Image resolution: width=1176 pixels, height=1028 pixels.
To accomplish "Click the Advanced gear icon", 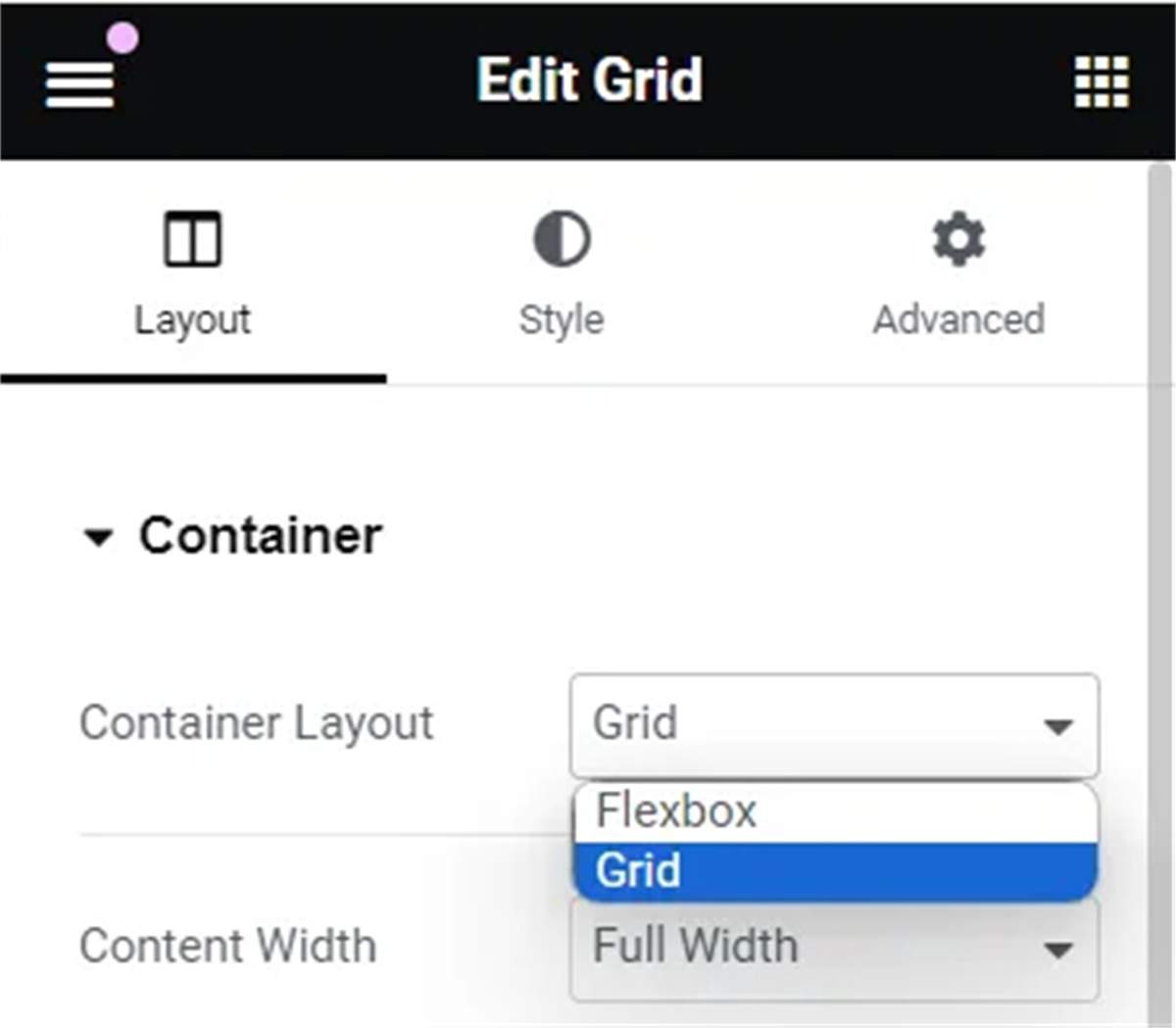I will point(958,239).
